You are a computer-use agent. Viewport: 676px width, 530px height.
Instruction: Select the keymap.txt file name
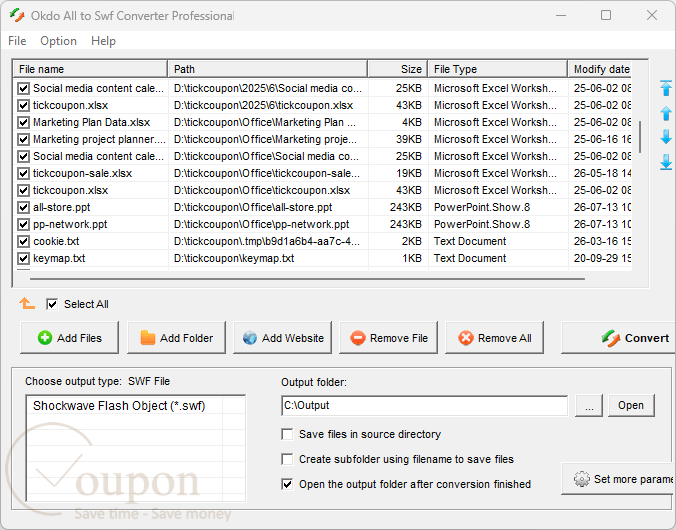tap(59, 258)
